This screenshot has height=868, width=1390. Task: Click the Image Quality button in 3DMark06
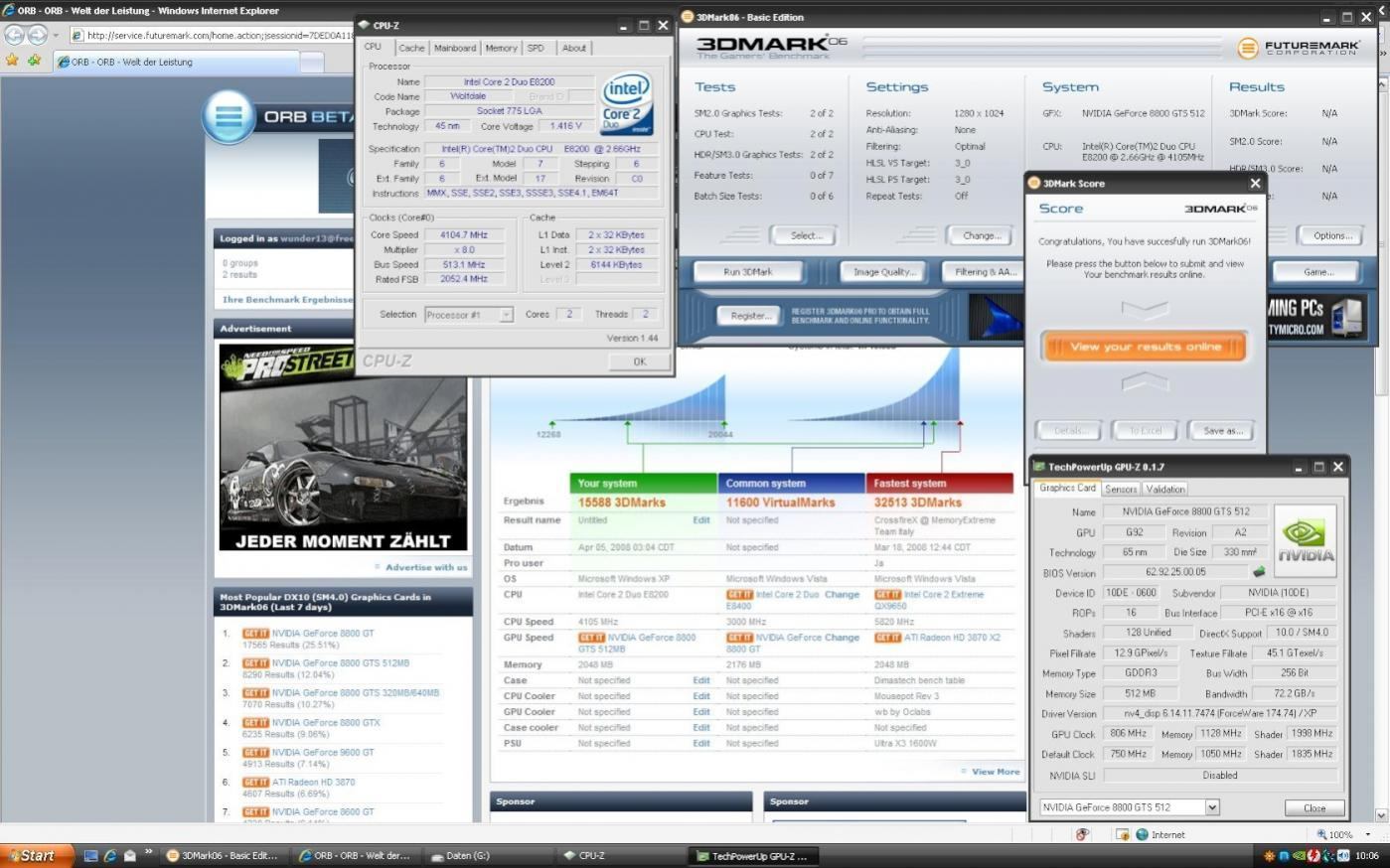tap(883, 272)
